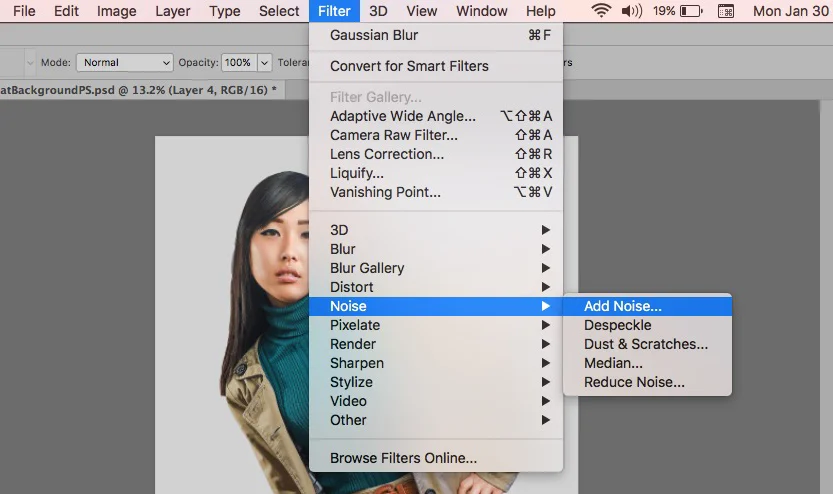The height and width of the screenshot is (494, 833).
Task: Open Camera Raw Filter
Action: (436, 135)
